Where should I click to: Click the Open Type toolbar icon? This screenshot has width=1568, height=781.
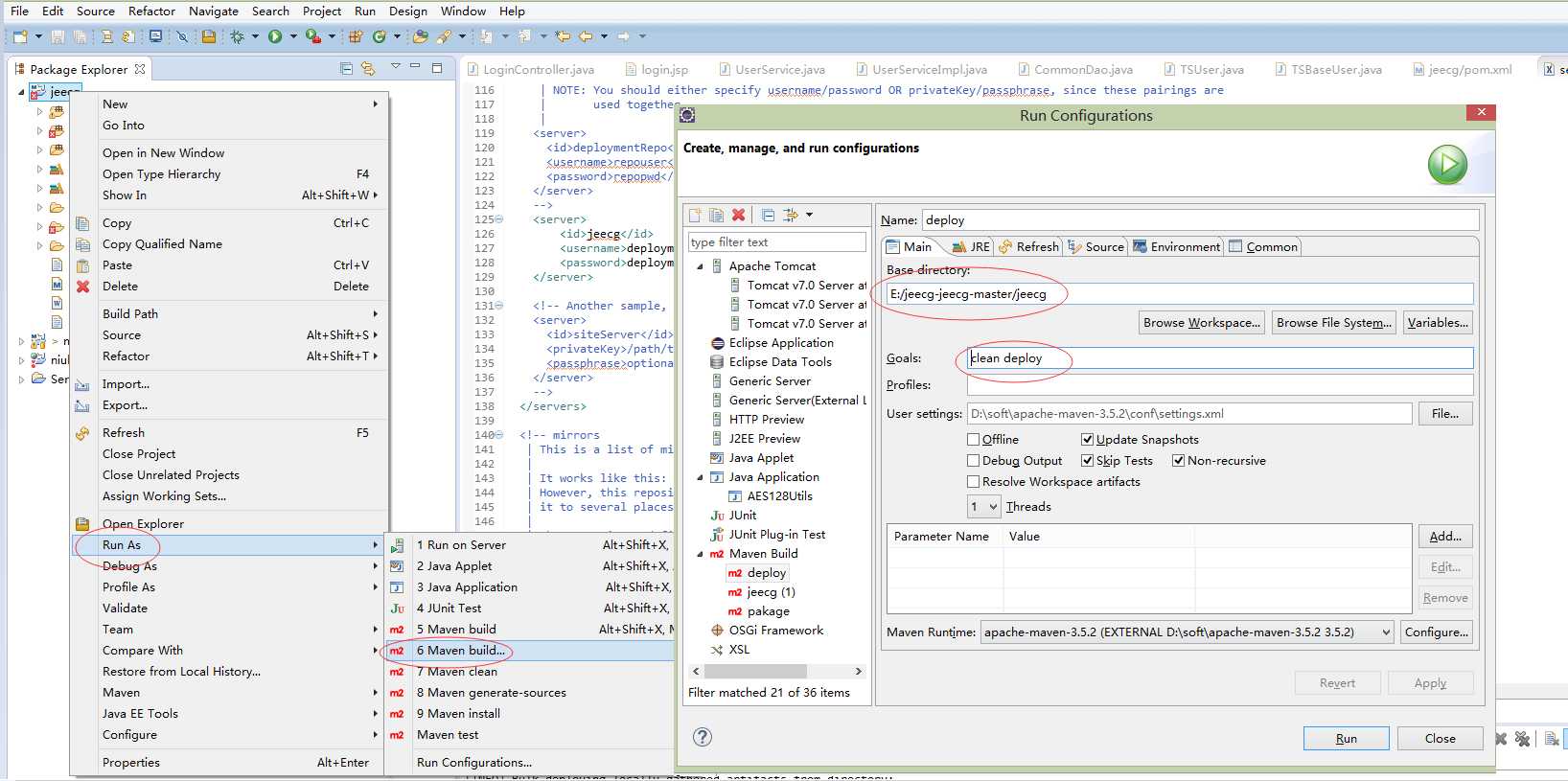click(x=420, y=36)
